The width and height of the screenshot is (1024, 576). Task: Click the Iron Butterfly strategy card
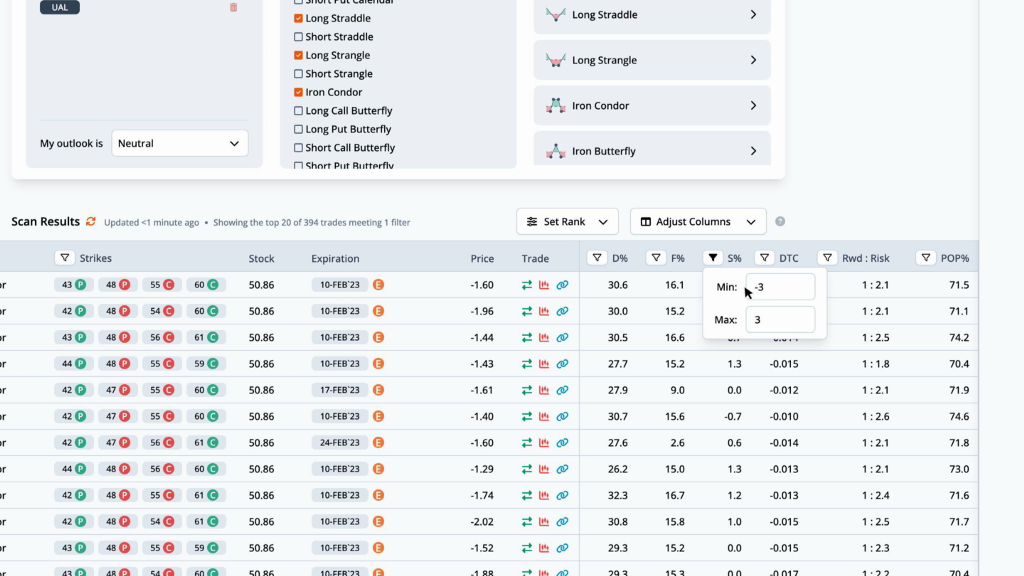coord(652,150)
